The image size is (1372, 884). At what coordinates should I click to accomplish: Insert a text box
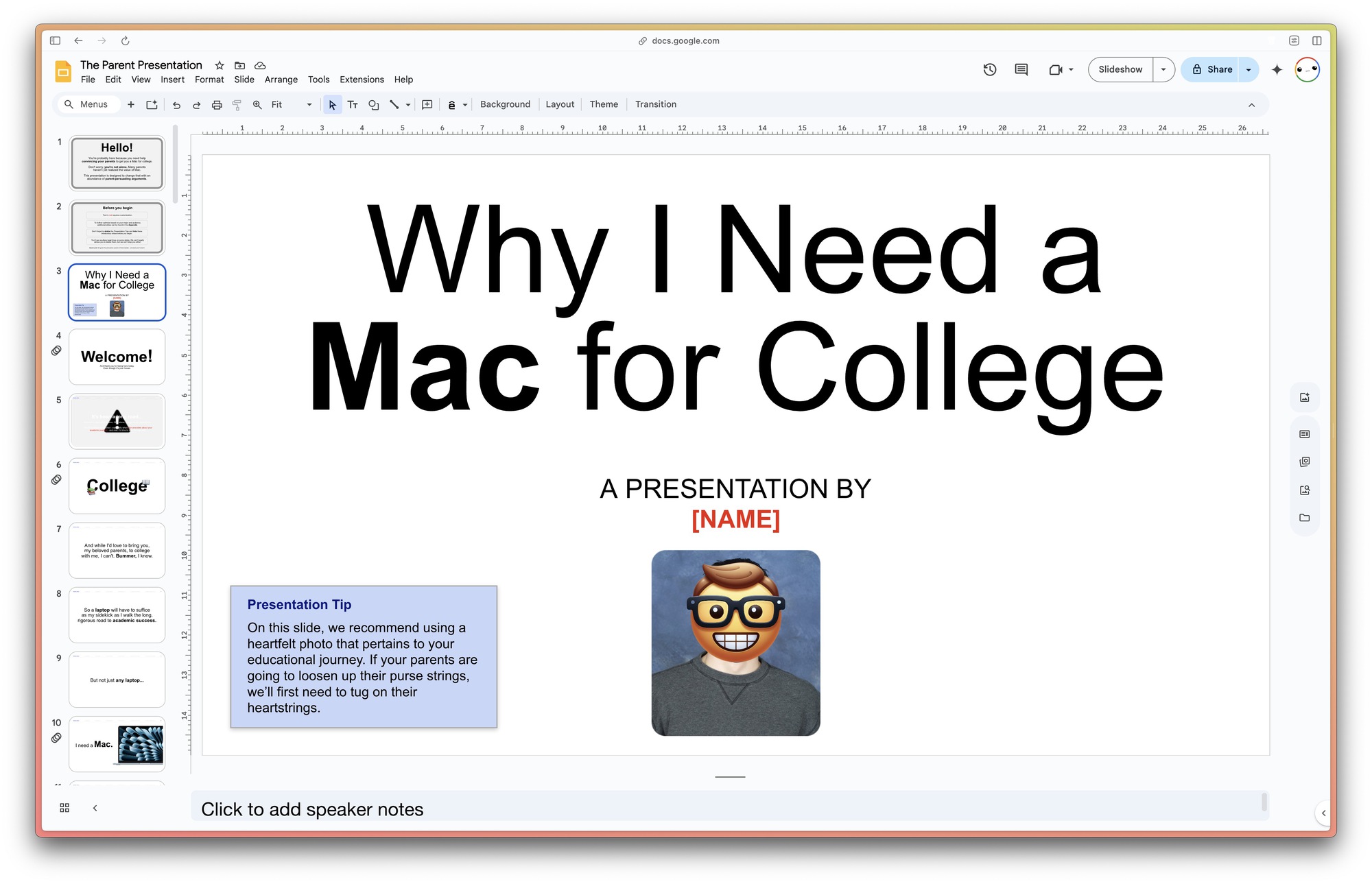click(353, 105)
